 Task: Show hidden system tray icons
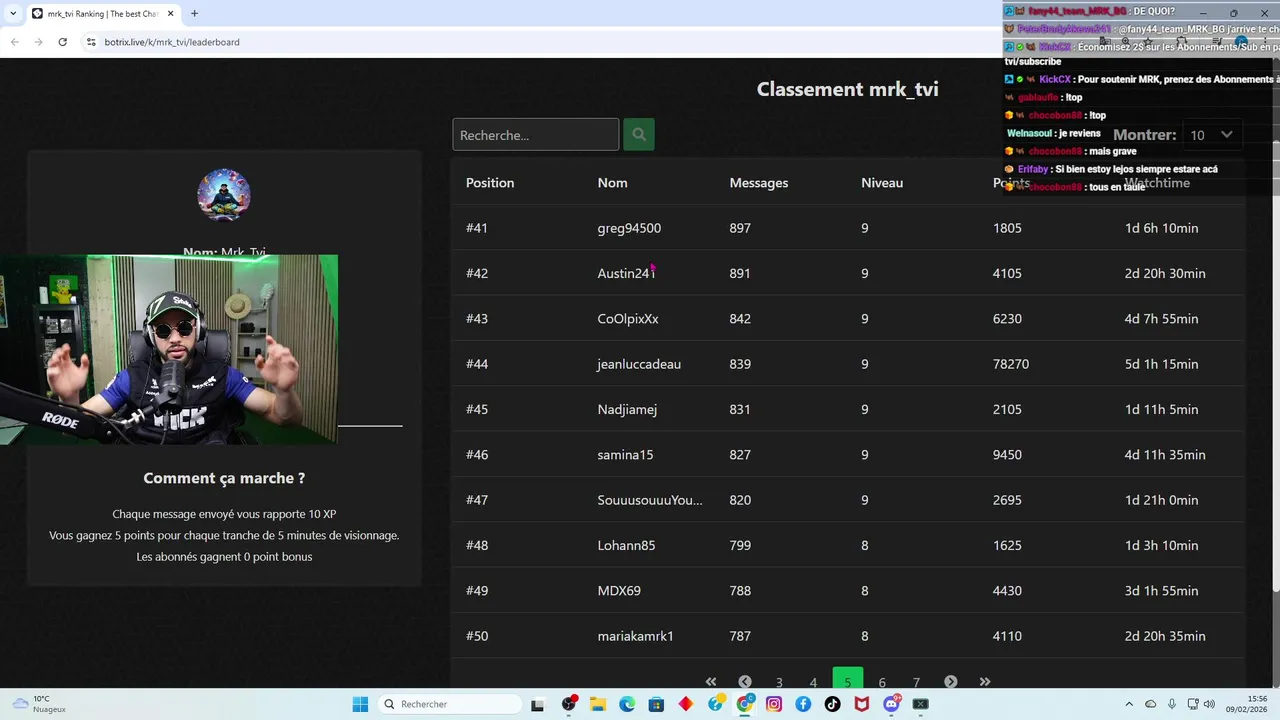click(x=1129, y=704)
